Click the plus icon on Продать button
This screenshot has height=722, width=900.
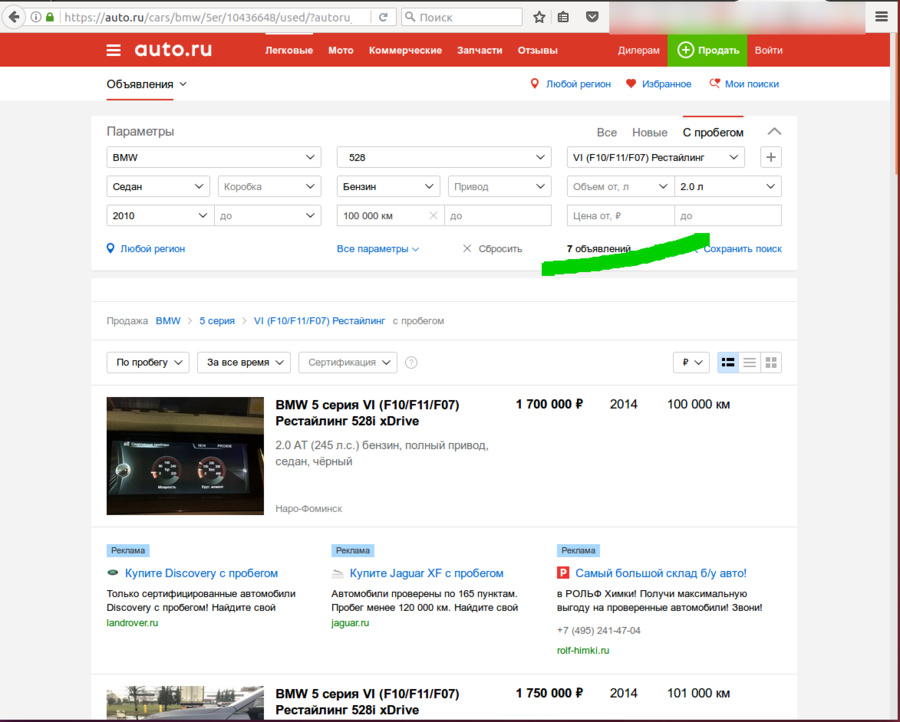(x=685, y=50)
